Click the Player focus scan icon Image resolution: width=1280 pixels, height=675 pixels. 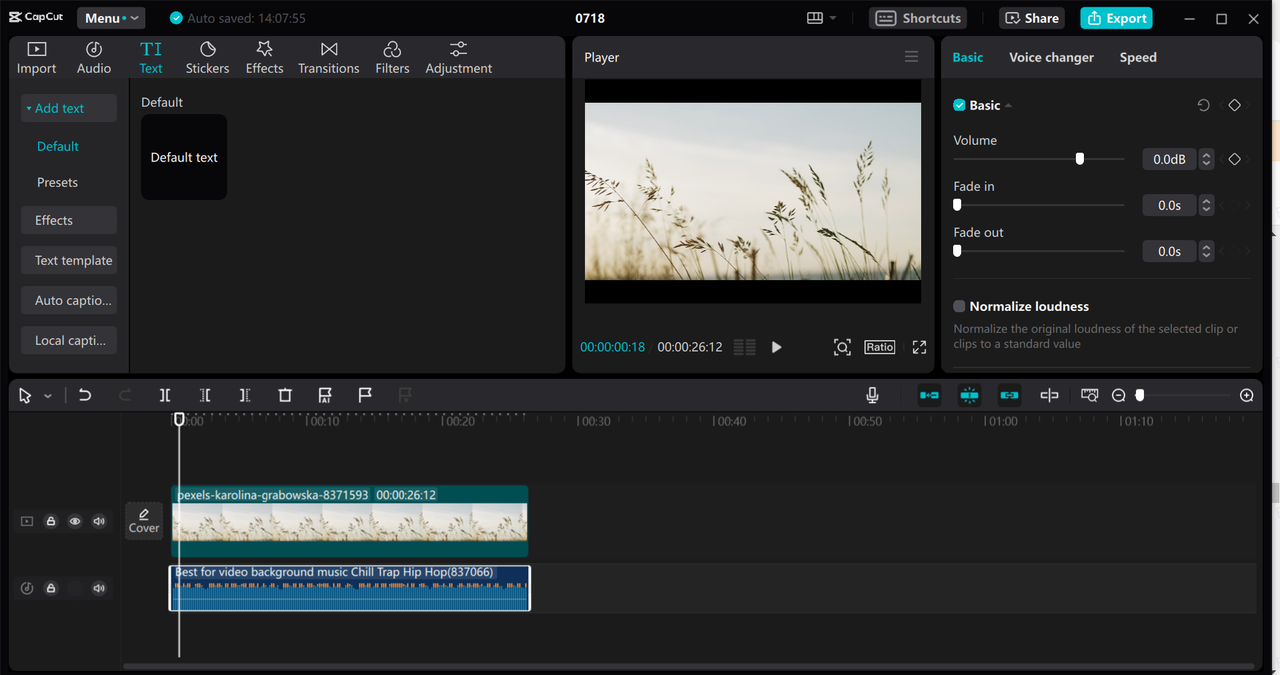[x=842, y=347]
